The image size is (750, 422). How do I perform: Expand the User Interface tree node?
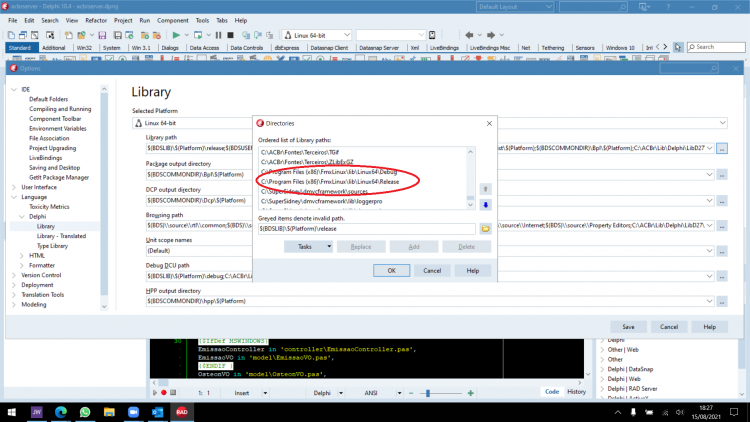14,187
